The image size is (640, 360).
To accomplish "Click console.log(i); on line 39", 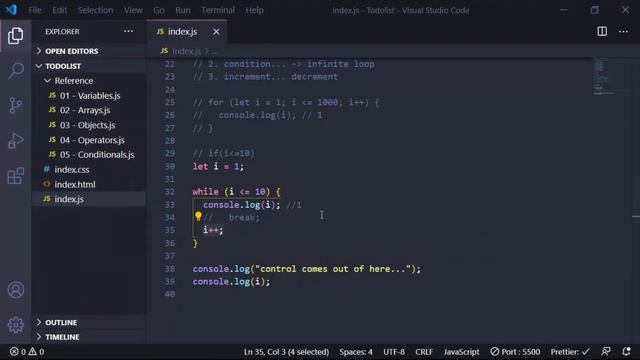I will click(231, 282).
